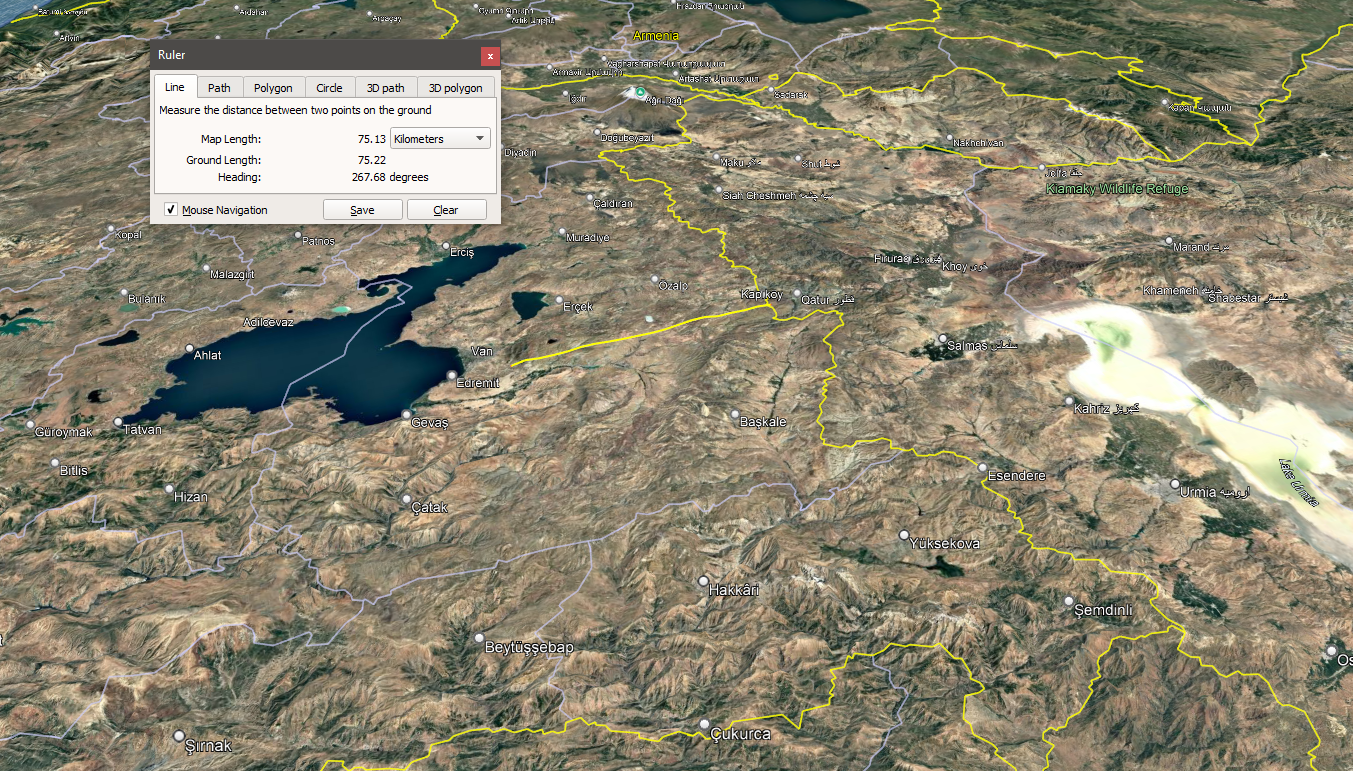Click the Patnos town label
This screenshot has height=771, width=1353.
pos(318,241)
